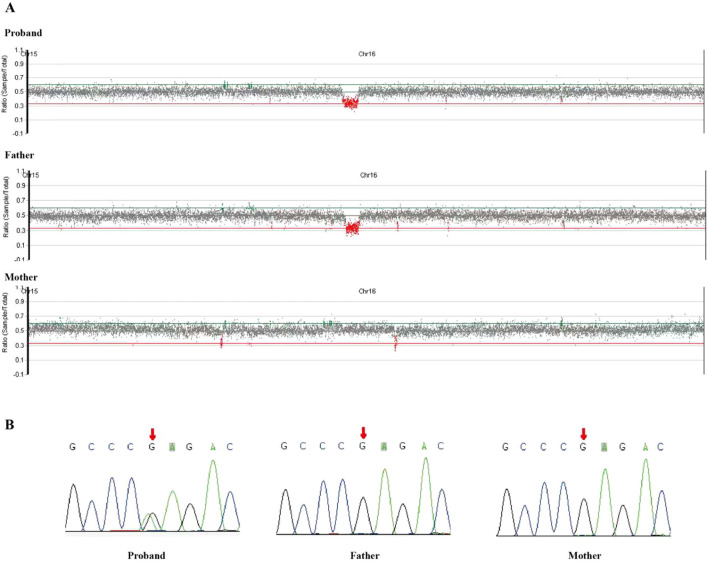Click the panel letter "B"
This screenshot has width=708, height=563.
point(9,424)
